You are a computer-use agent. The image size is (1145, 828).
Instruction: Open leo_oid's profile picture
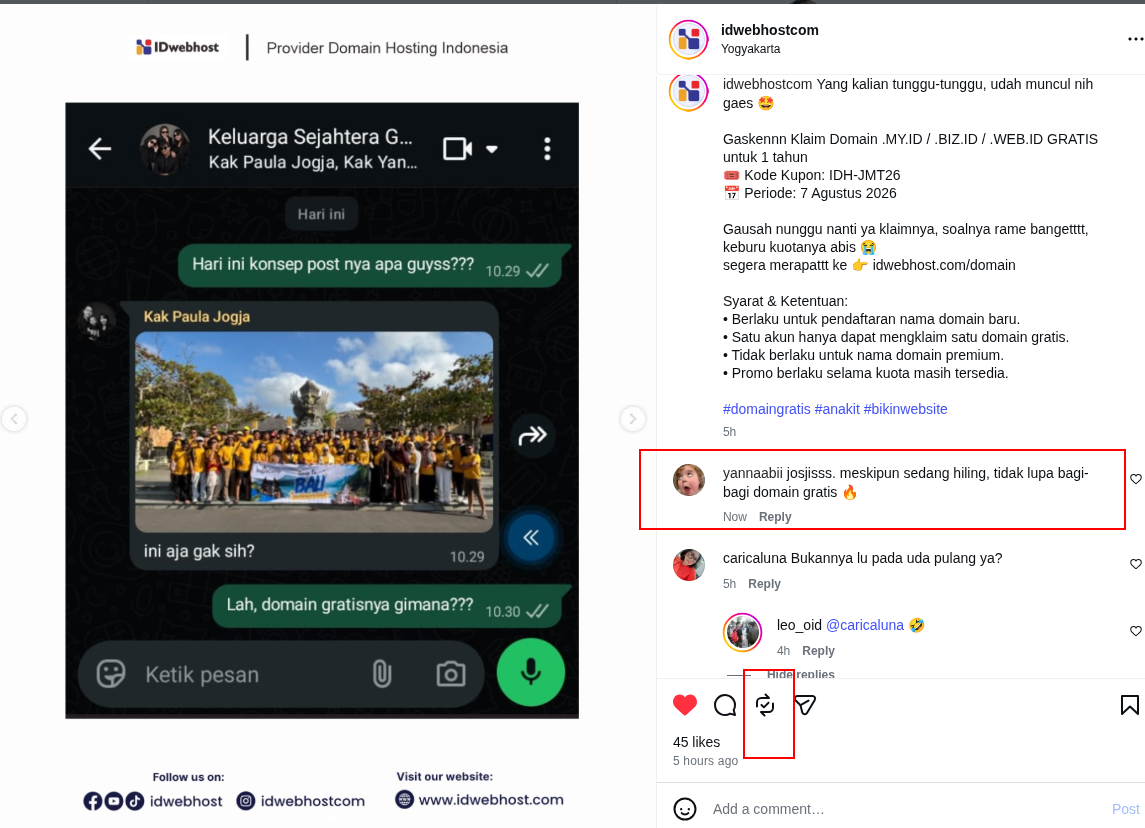click(x=743, y=632)
